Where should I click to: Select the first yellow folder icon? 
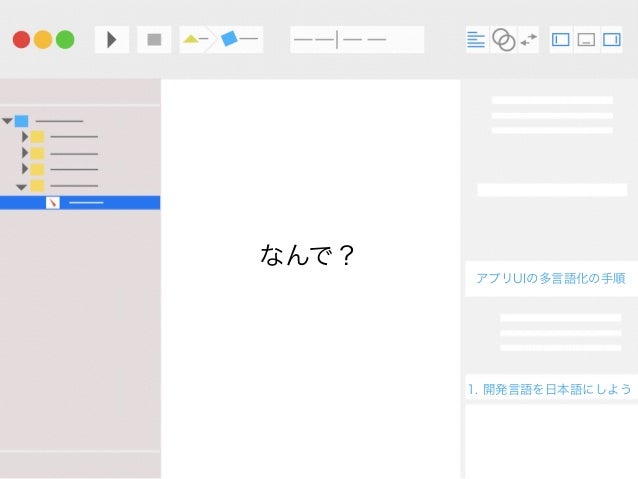point(37,137)
